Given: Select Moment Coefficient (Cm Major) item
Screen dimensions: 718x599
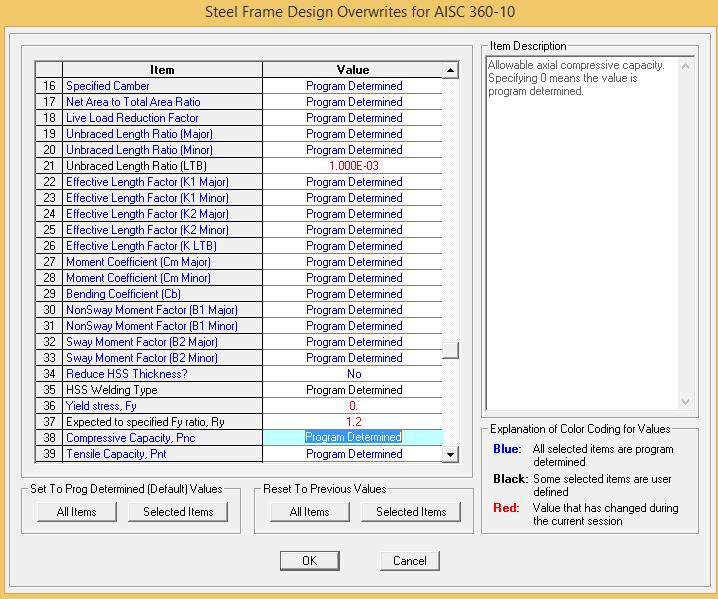Looking at the screenshot, I should pos(162,262).
